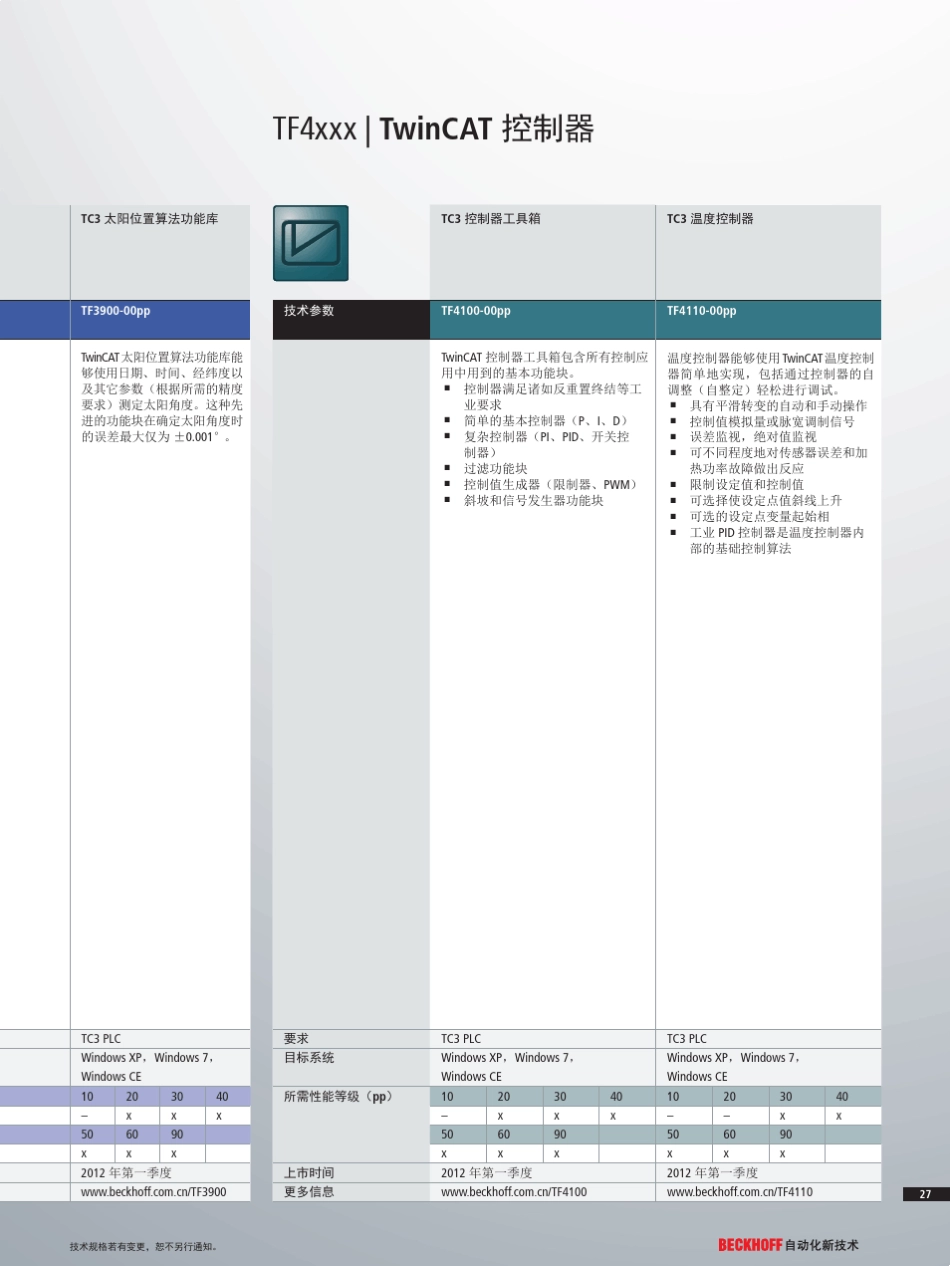Click the product code TF3900-00pp
The image size is (950, 1266).
(116, 311)
